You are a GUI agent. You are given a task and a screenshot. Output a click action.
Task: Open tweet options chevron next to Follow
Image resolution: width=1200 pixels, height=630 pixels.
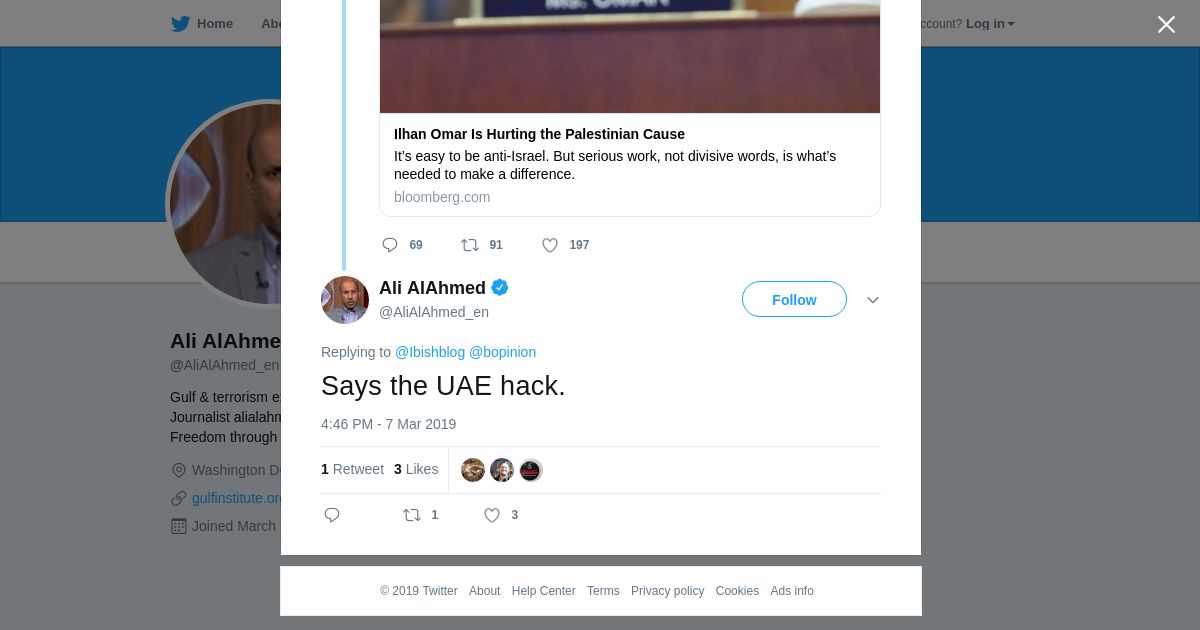click(x=873, y=300)
